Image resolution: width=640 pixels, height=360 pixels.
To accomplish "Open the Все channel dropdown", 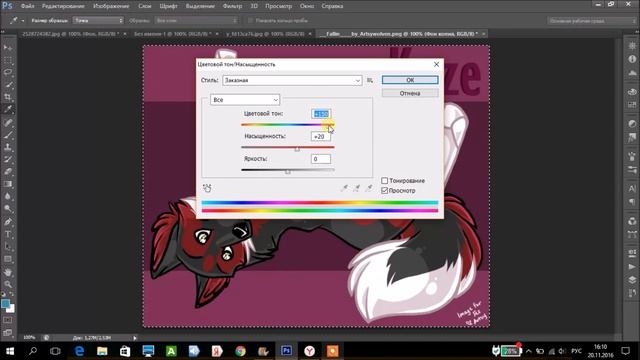I will coord(245,100).
